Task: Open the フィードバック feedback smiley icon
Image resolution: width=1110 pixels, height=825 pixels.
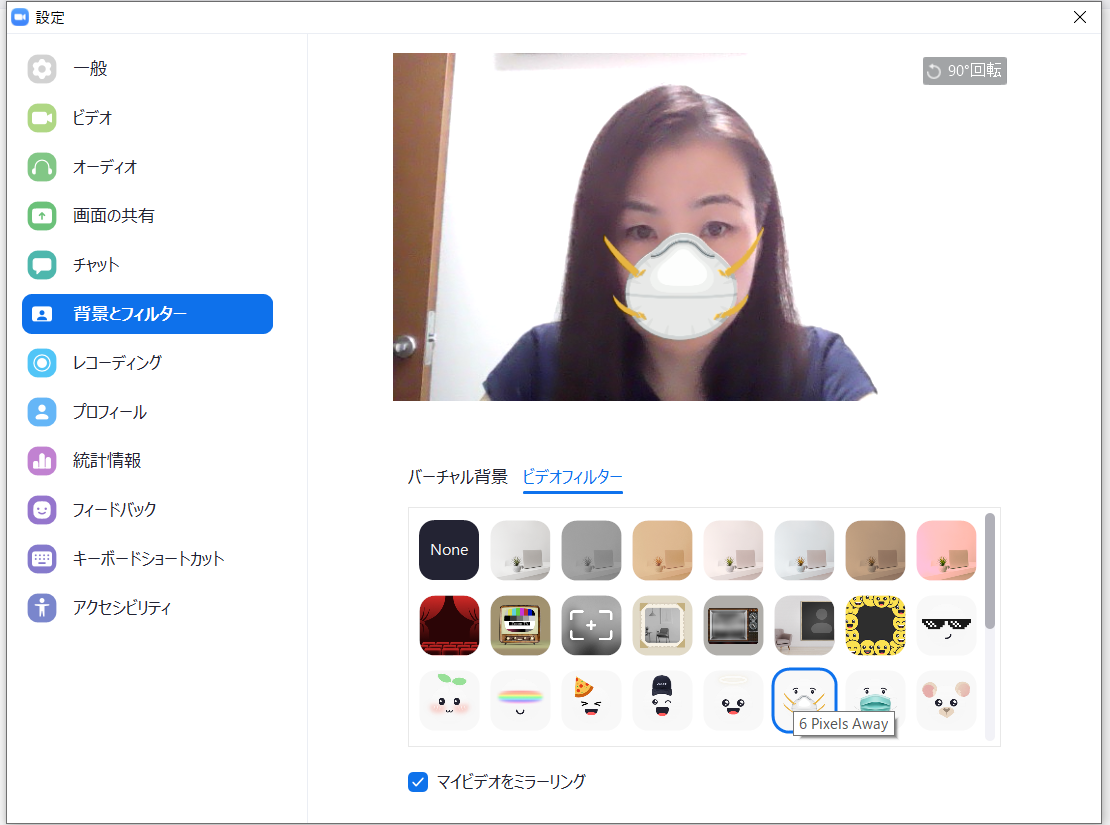Action: click(42, 510)
